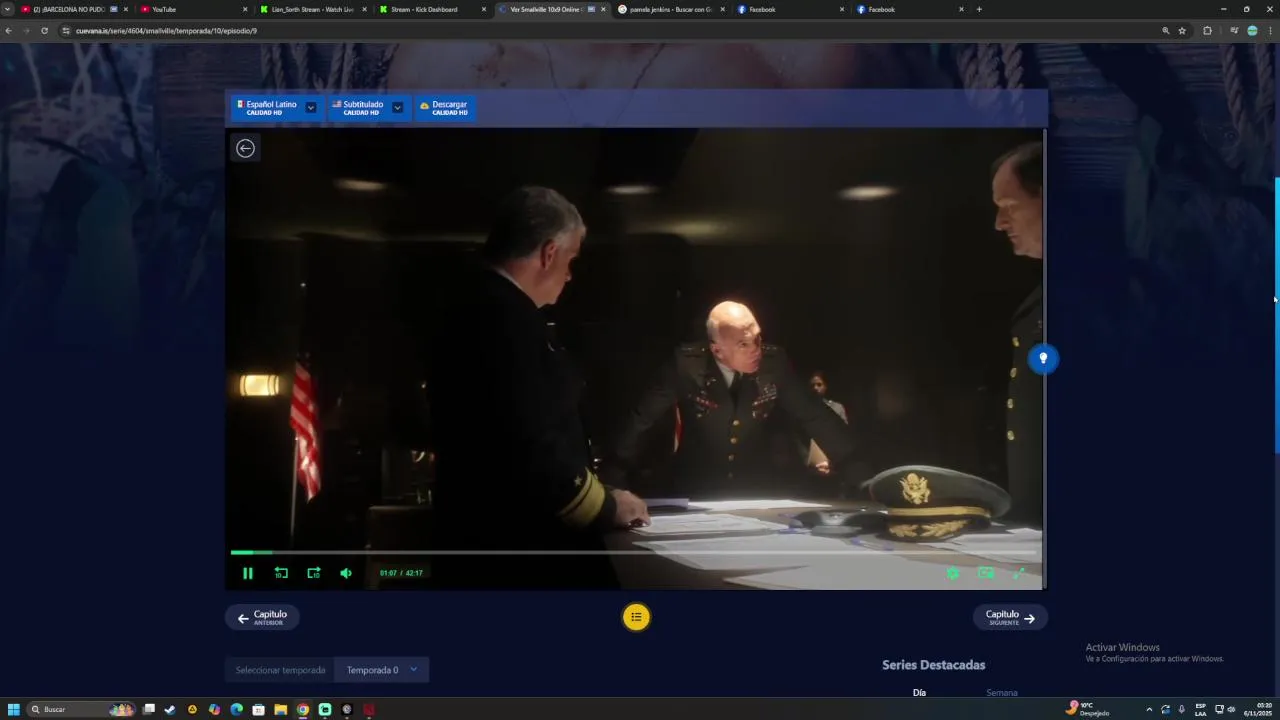Close the Stream - Kick Dashboard tab
The width and height of the screenshot is (1280, 720).
tap(484, 9)
